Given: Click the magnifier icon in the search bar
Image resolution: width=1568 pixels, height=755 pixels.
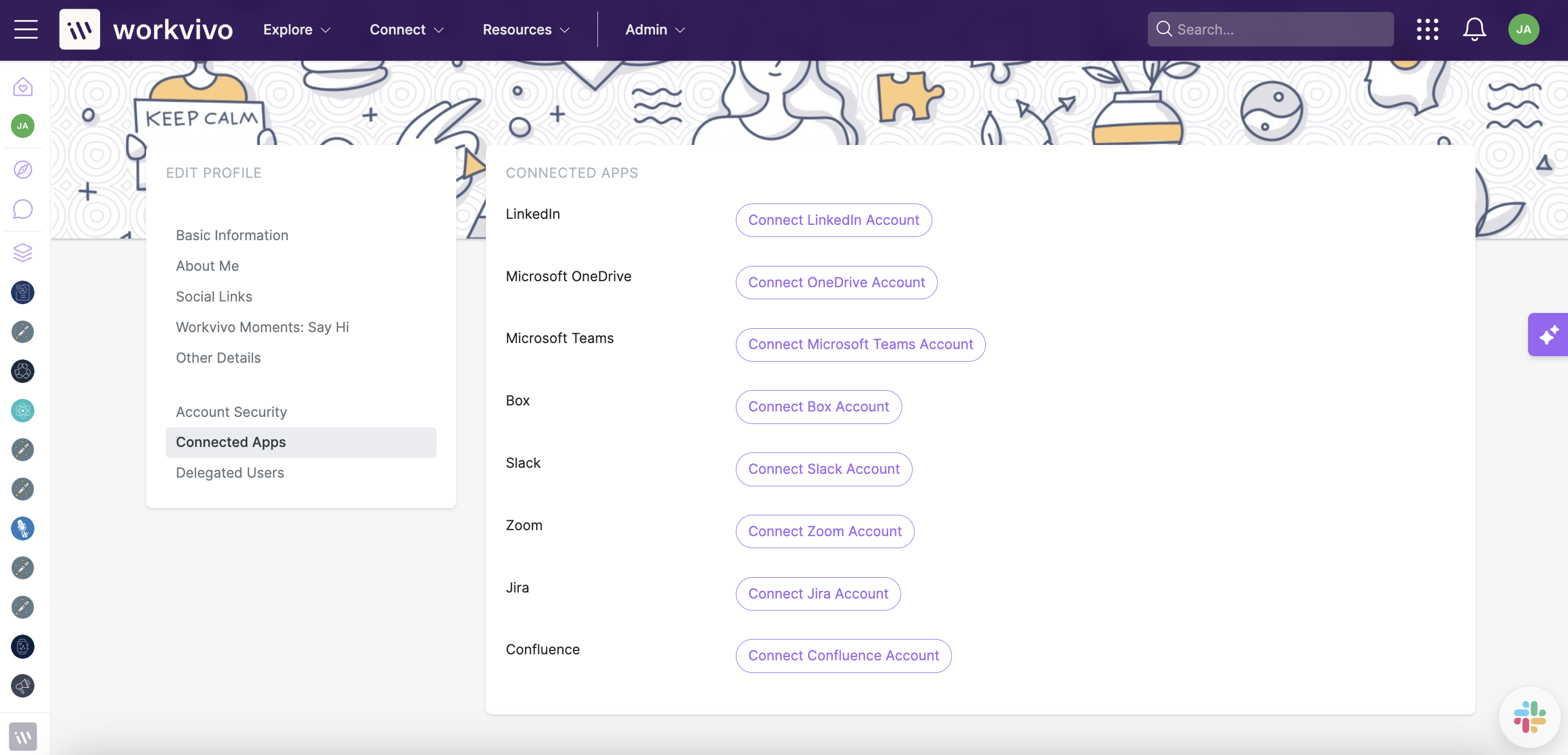Looking at the screenshot, I should tap(1164, 28).
